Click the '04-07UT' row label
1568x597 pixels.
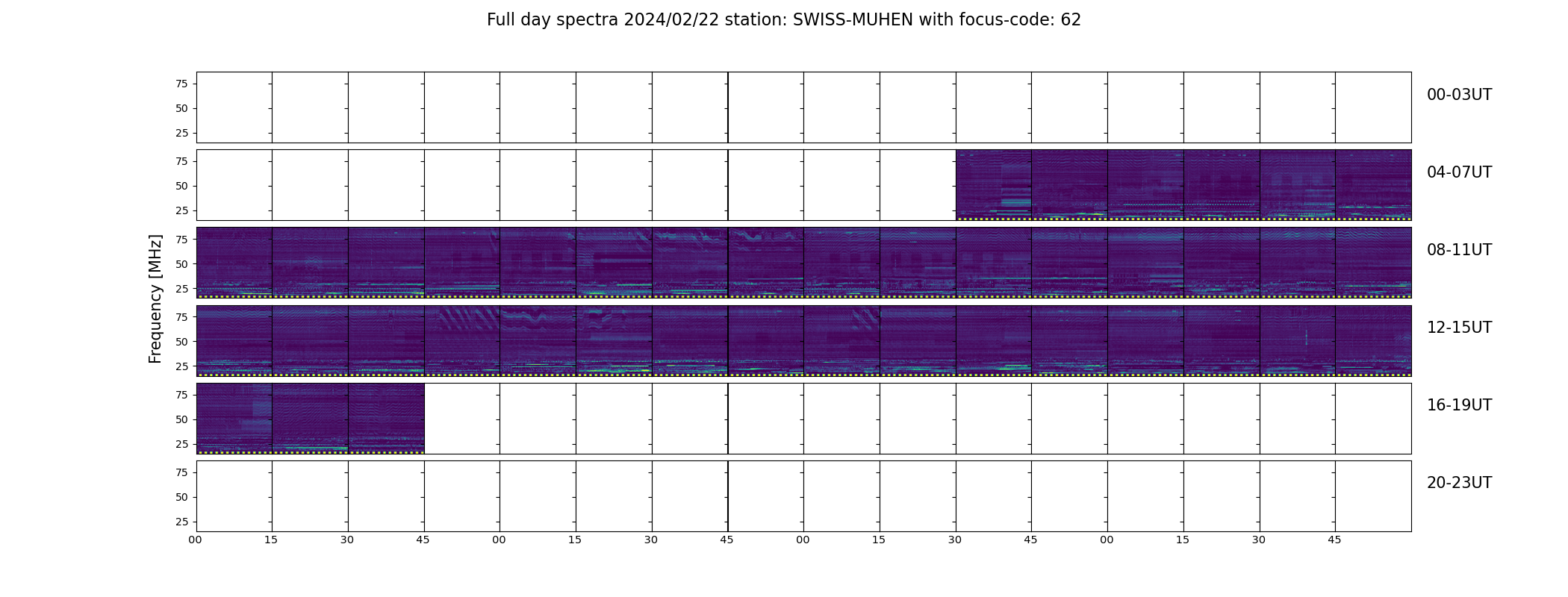click(x=1459, y=172)
